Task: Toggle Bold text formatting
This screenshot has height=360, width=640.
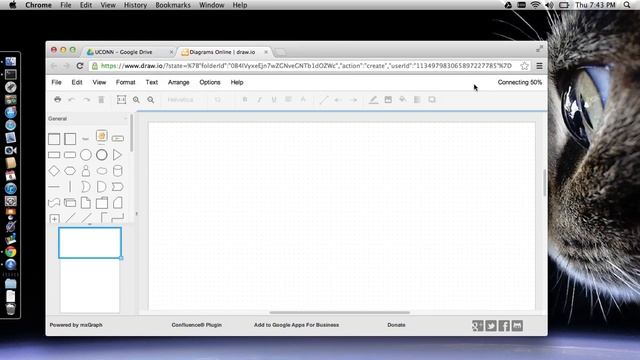Action: tap(245, 100)
